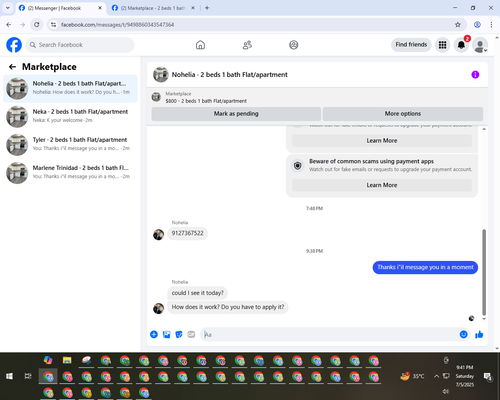The height and width of the screenshot is (400, 500).
Task: Focus the message text field
Action: pos(330,334)
